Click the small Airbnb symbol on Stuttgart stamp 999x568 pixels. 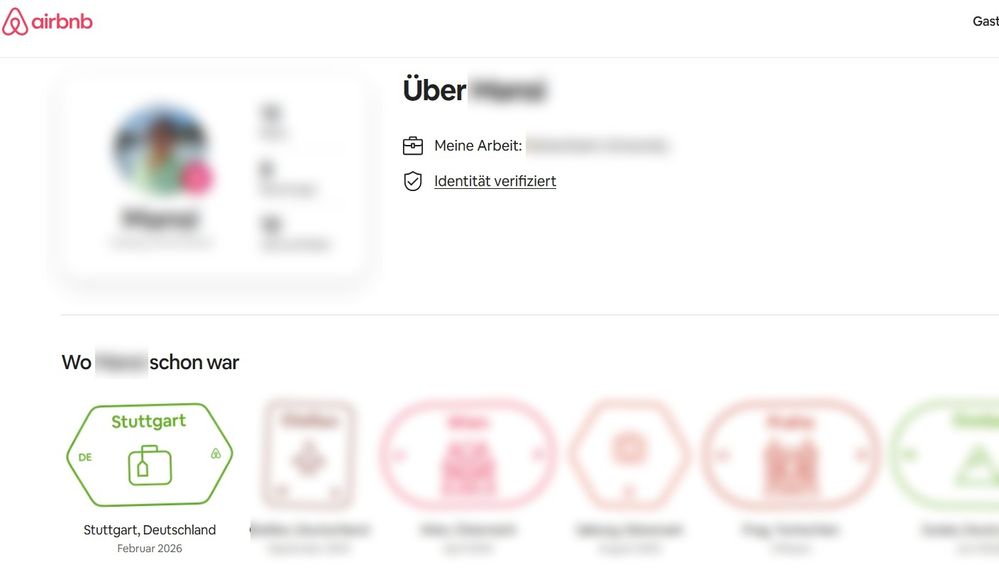pyautogui.click(x=215, y=455)
